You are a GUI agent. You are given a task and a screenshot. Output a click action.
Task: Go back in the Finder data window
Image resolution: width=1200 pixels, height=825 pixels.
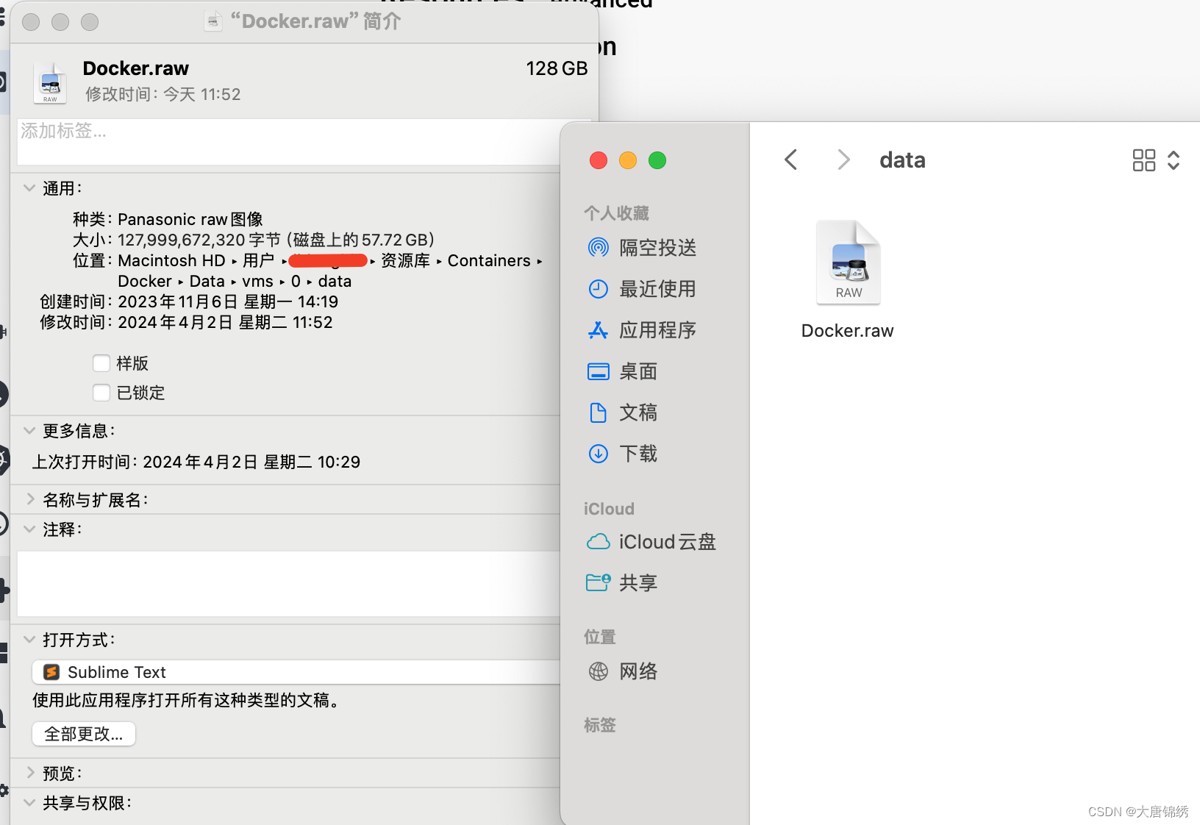point(791,160)
